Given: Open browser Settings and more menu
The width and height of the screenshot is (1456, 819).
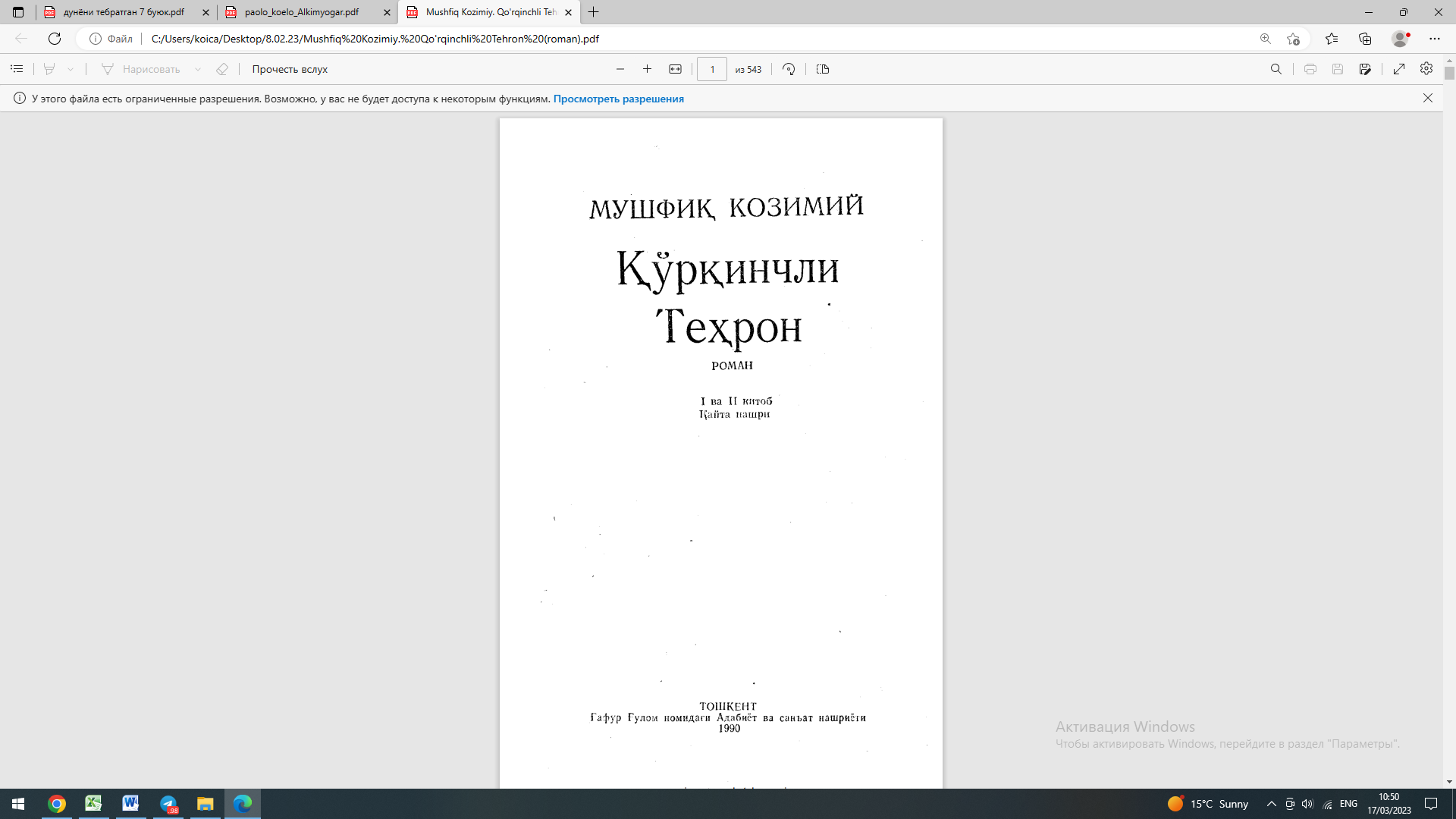Looking at the screenshot, I should pyautogui.click(x=1435, y=39).
